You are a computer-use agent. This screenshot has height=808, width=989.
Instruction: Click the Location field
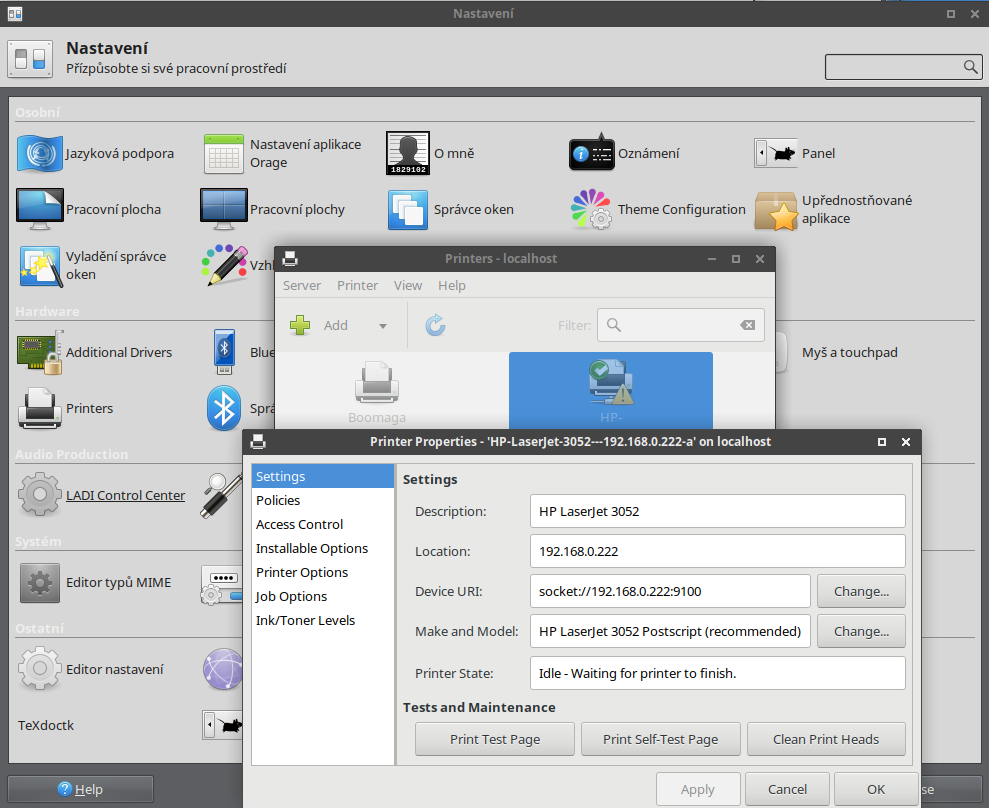click(x=717, y=551)
